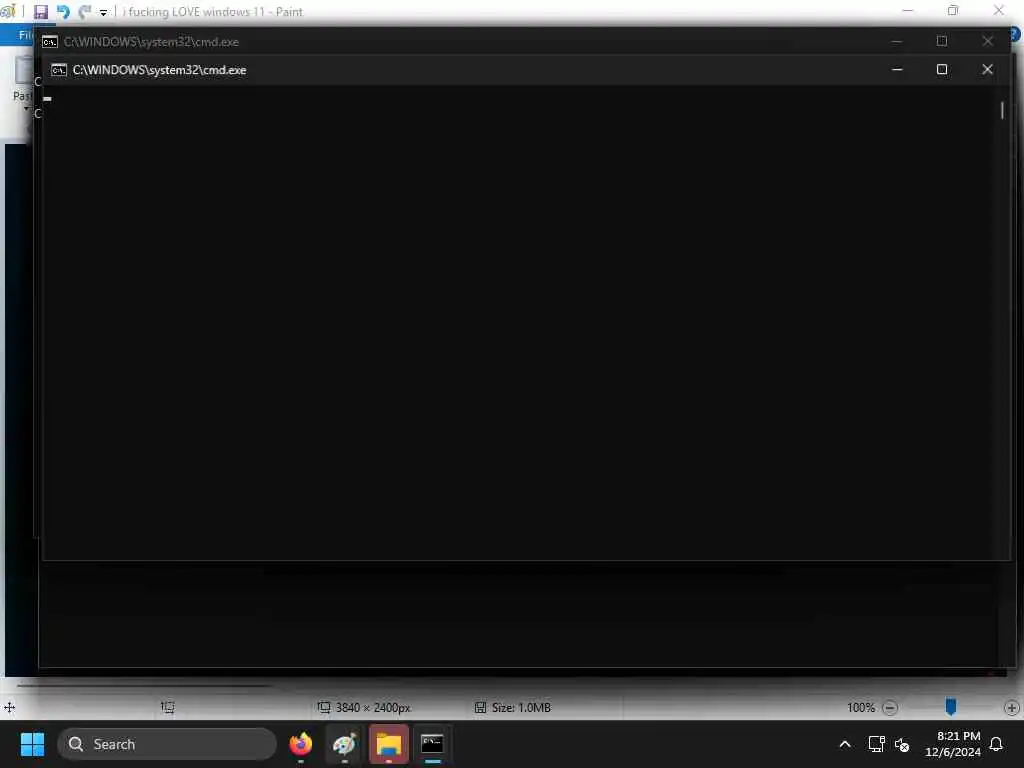Click the selection size icon in status bar

168,707
